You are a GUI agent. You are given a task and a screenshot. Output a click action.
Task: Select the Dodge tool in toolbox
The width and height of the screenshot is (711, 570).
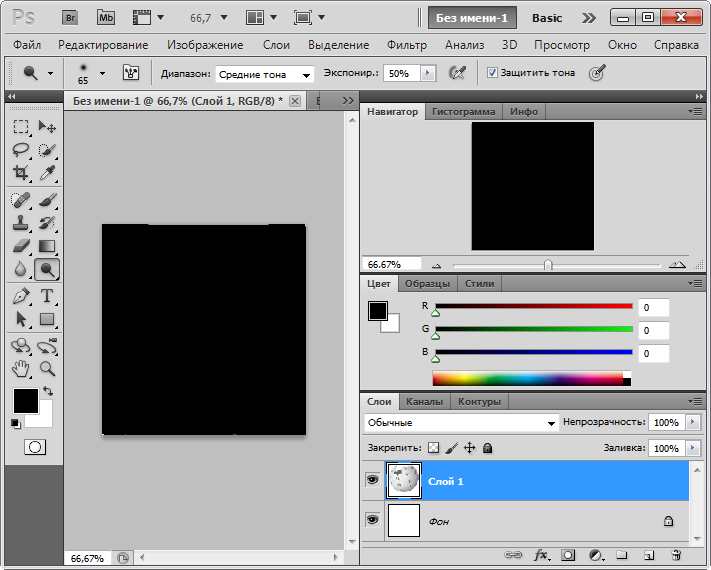[47, 269]
